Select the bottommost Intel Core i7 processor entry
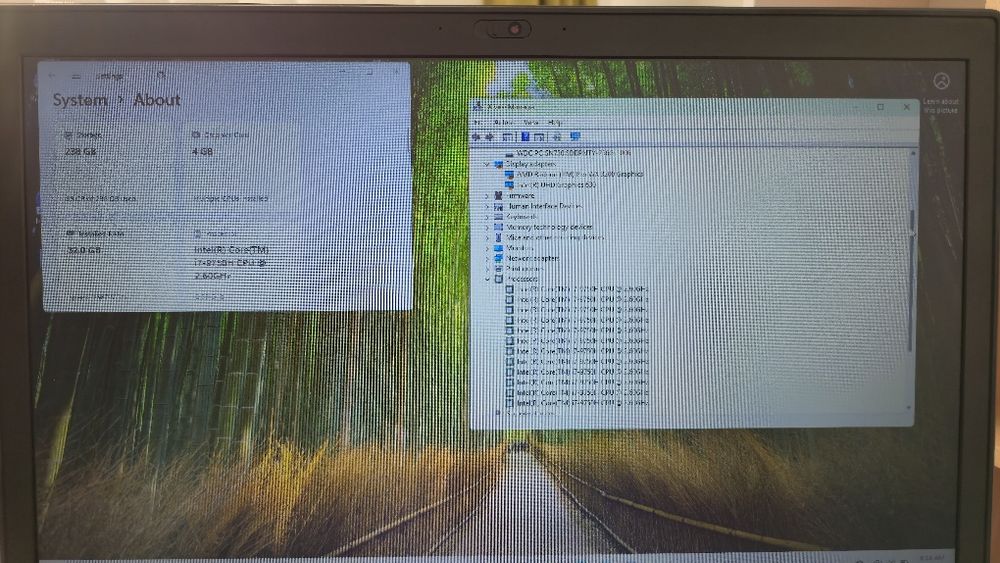This screenshot has height=563, width=1000. (583, 403)
